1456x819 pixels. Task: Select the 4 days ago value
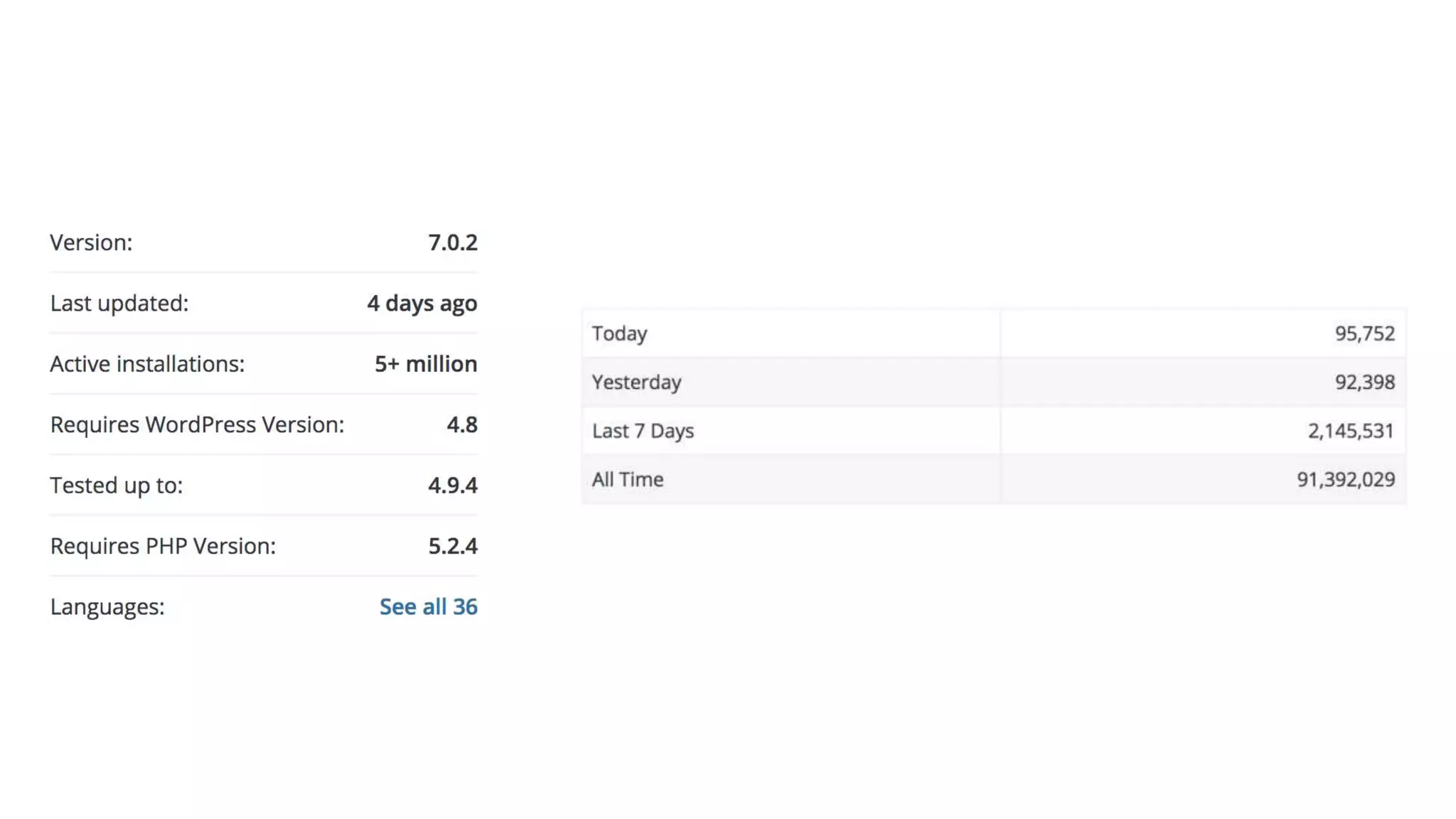(422, 303)
